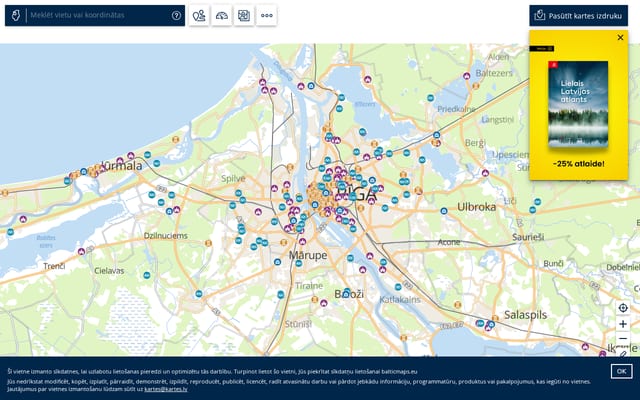Click the Berģi place label
The height and width of the screenshot is (400, 640).
point(476,143)
